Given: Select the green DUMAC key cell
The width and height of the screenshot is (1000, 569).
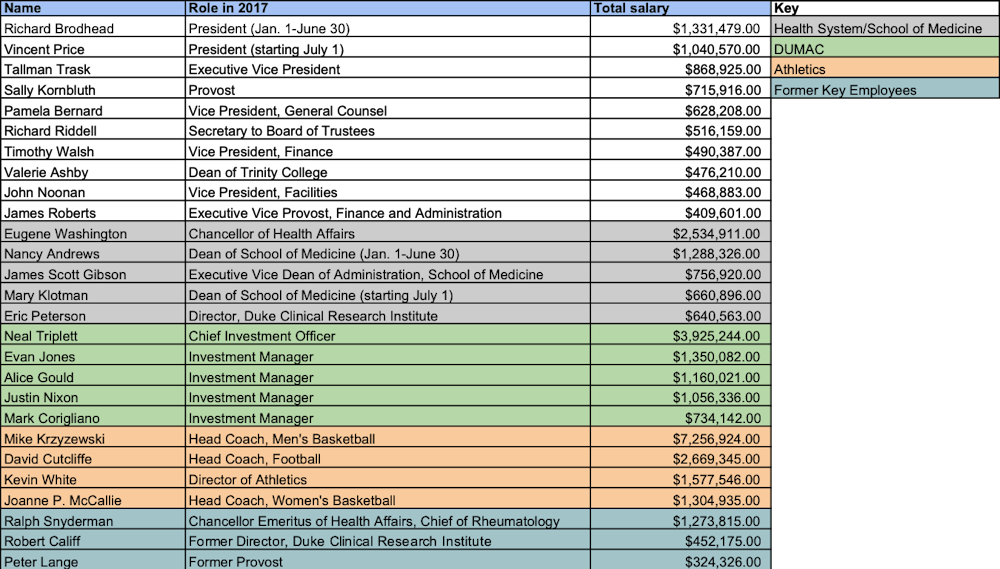Looking at the screenshot, I should (x=885, y=49).
